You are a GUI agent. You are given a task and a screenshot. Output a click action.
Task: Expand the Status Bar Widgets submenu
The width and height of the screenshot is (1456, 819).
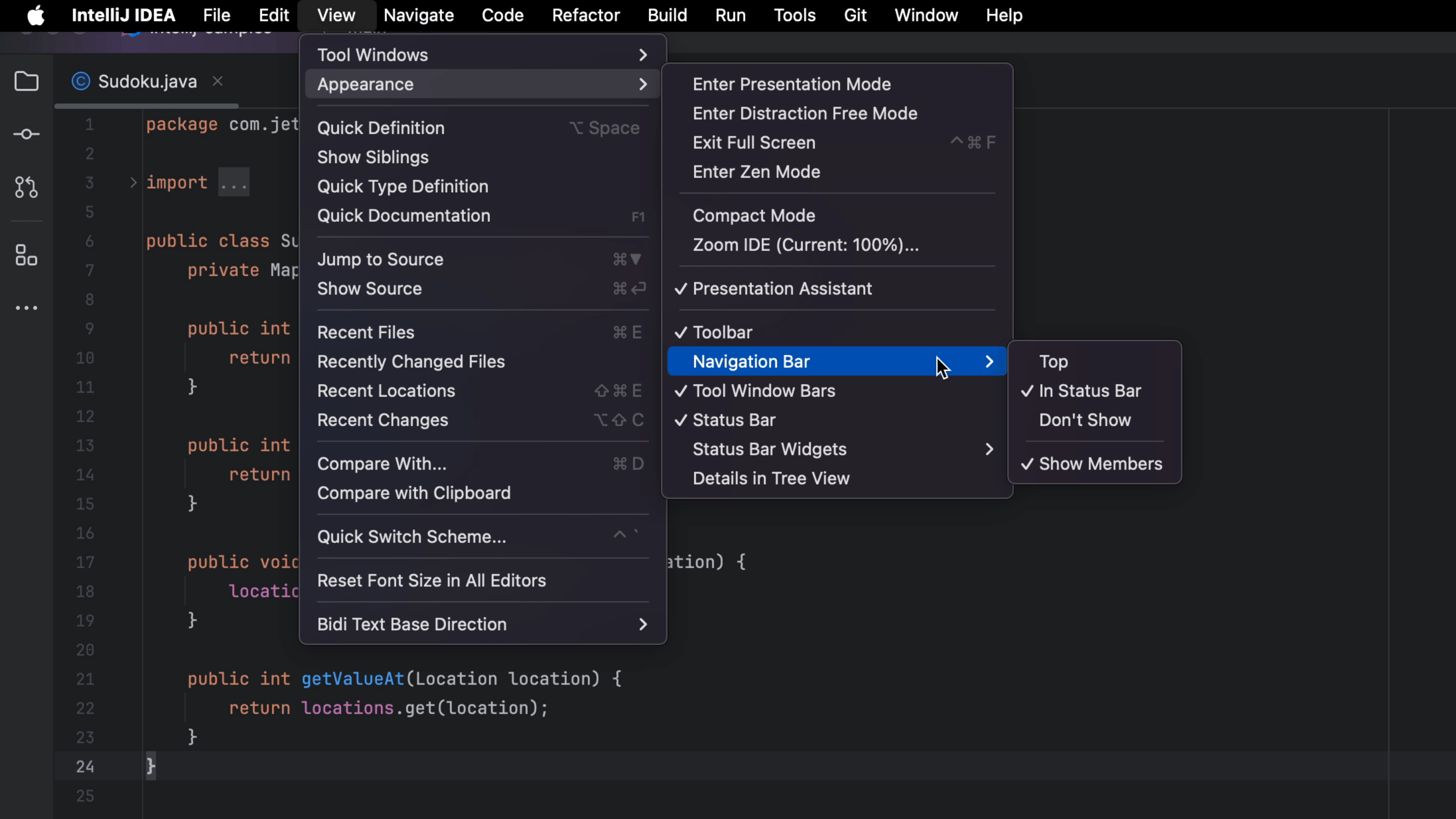[838, 449]
